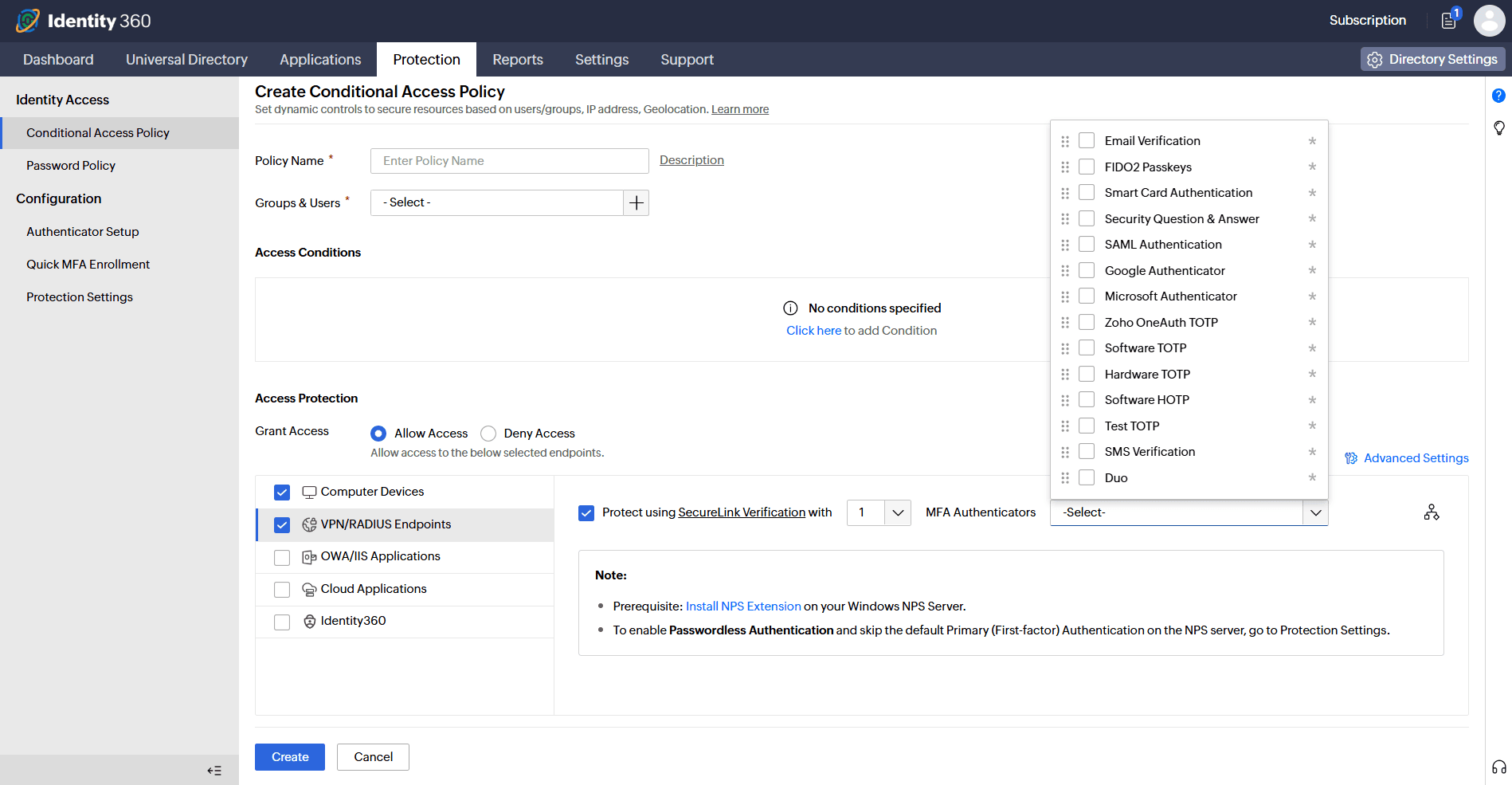
Task: Click here to add Condition link
Action: pos(814,331)
